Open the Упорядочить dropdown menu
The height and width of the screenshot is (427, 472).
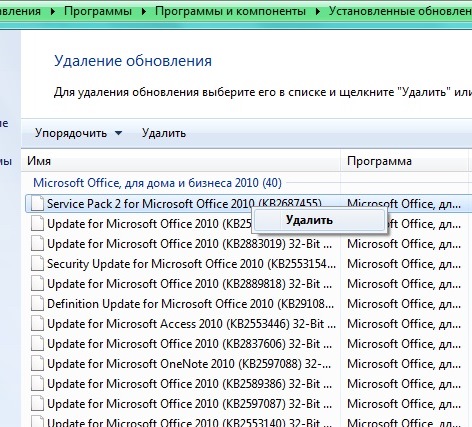[79, 133]
